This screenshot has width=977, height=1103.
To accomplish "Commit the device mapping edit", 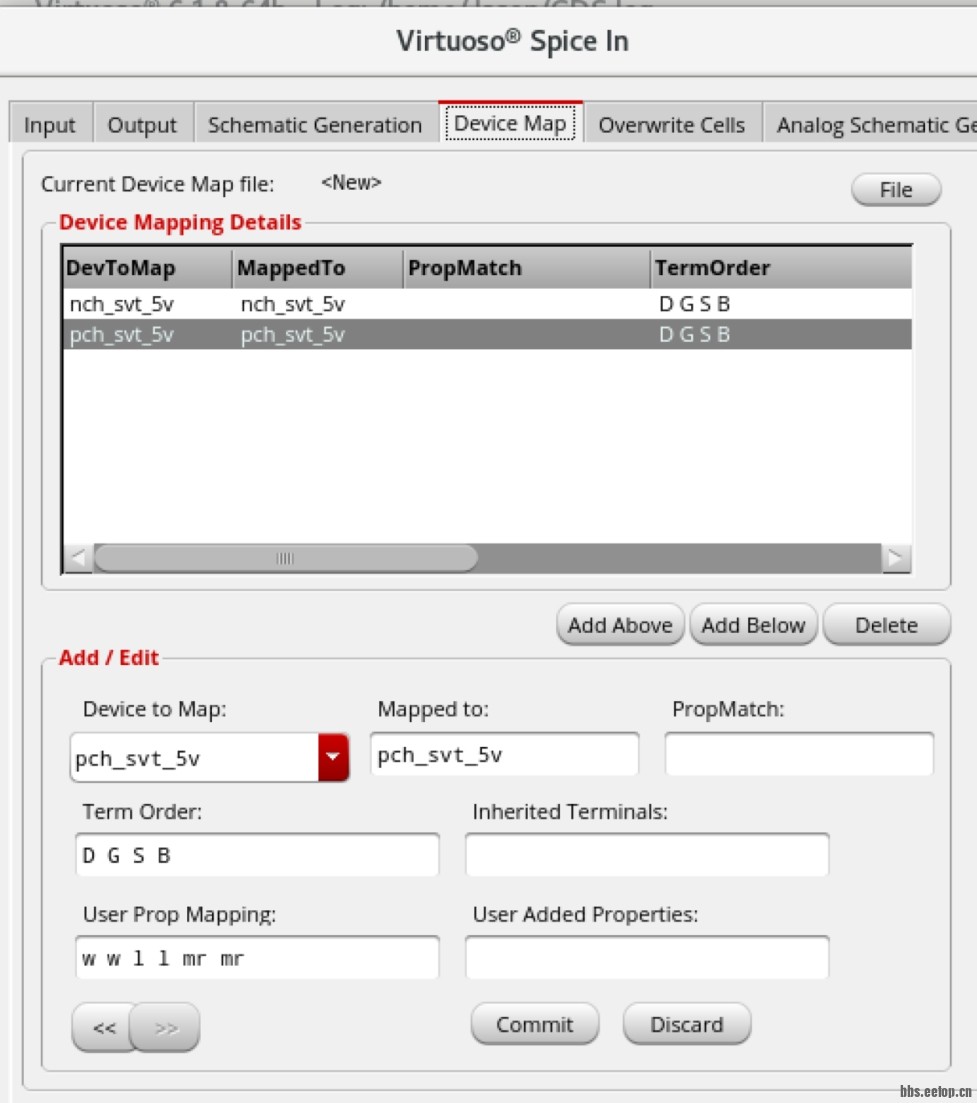I will click(x=535, y=1024).
